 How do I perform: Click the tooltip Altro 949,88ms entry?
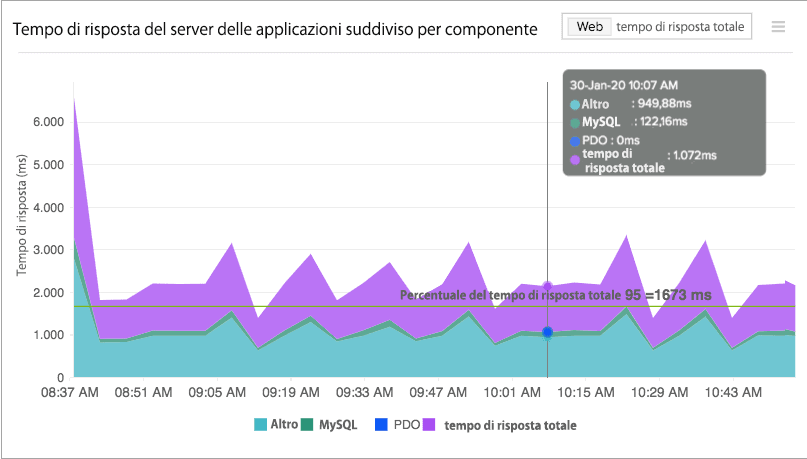pos(631,104)
